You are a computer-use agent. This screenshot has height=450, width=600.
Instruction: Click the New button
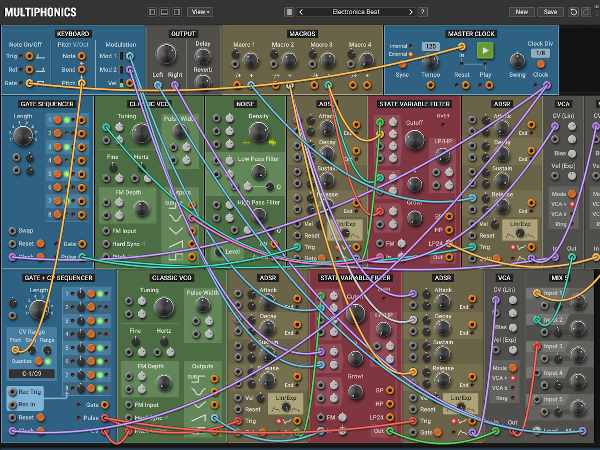click(522, 12)
